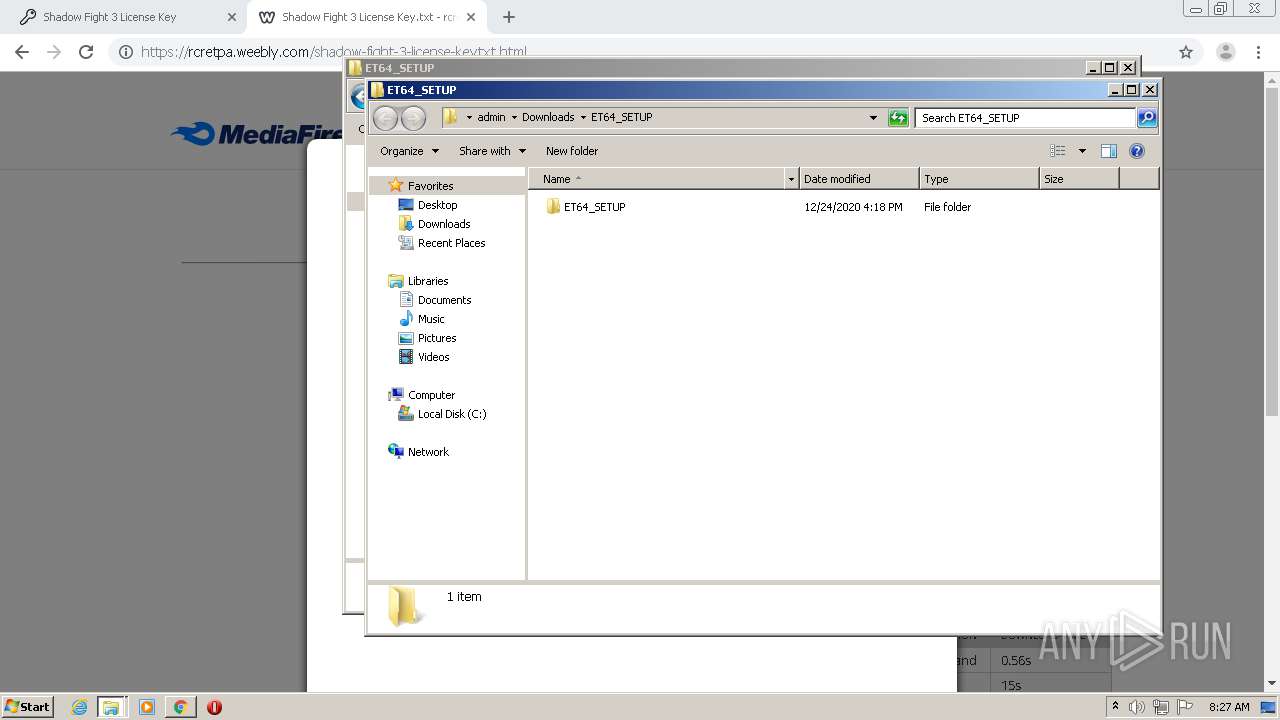
Task: Click New folder button
Action: coord(572,151)
